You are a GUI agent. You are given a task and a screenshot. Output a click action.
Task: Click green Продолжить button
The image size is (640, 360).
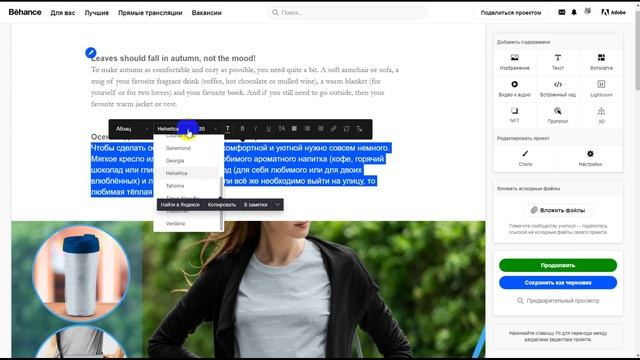pyautogui.click(x=558, y=265)
